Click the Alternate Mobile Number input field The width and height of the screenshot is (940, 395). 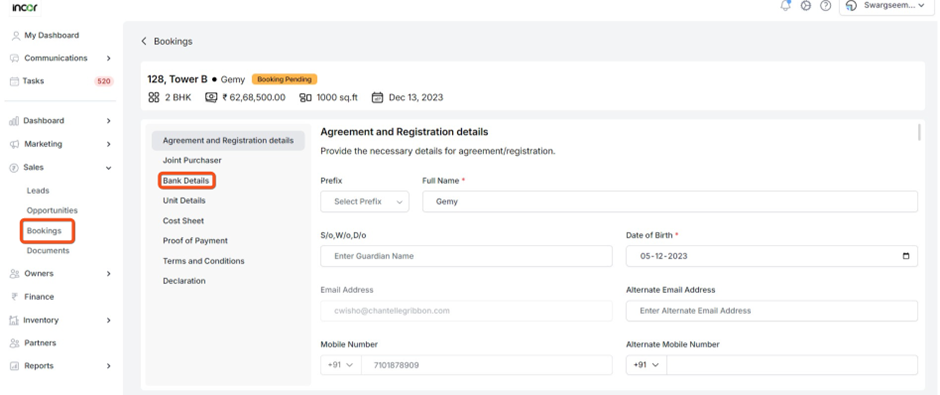pyautogui.click(x=792, y=364)
